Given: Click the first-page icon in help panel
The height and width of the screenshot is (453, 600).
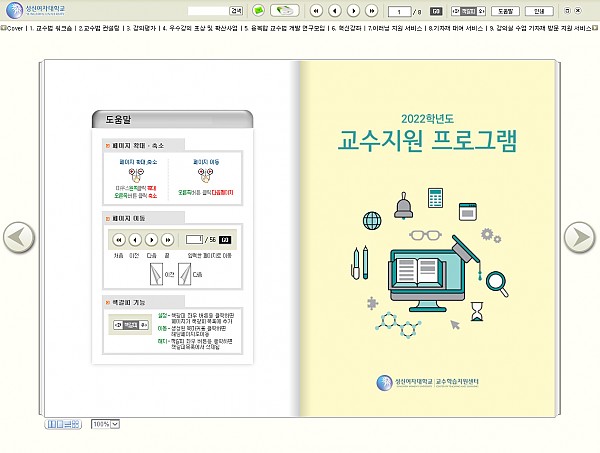Looking at the screenshot, I should [119, 240].
